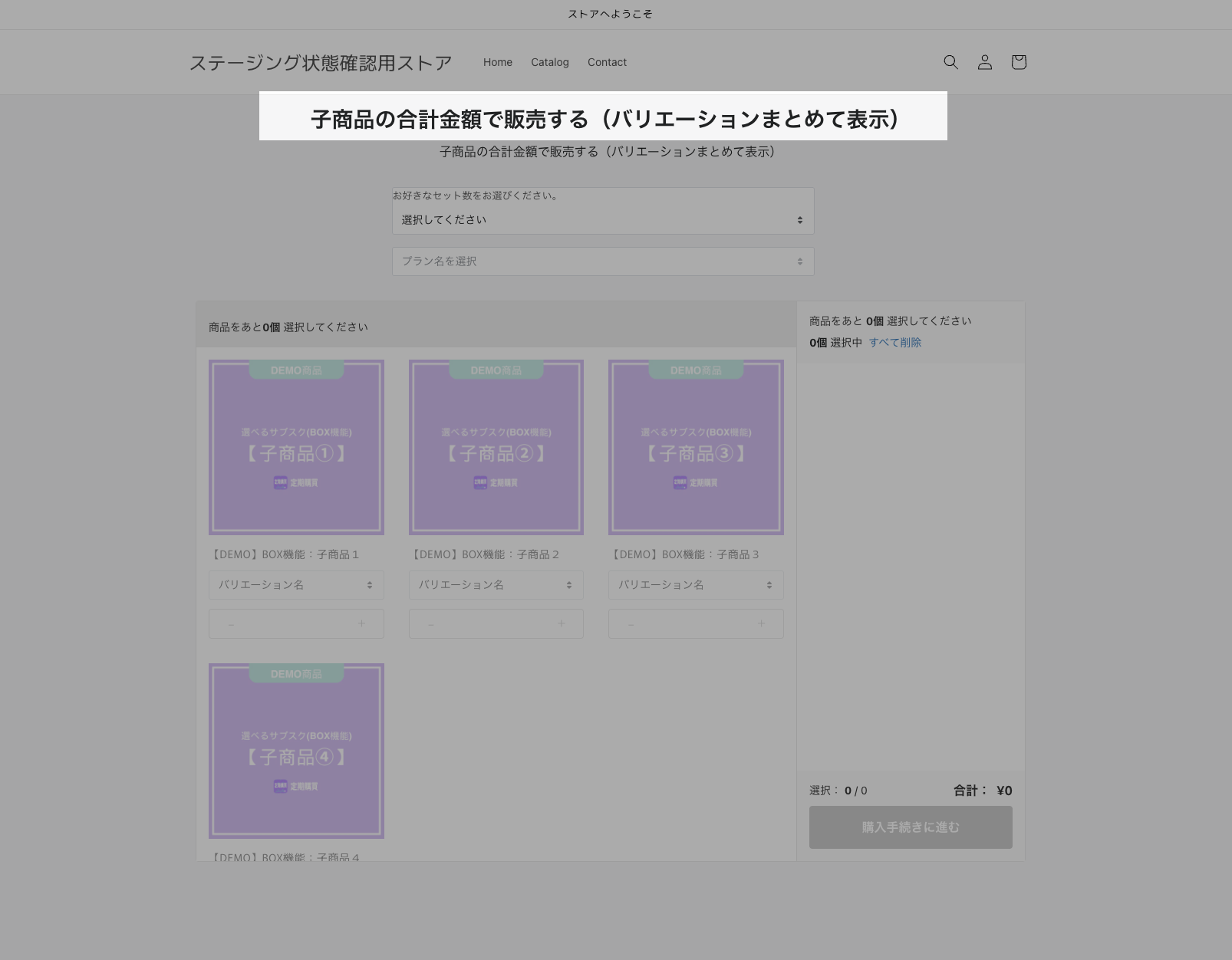Click the すべて削除 link
Screen dimensions: 1232x960
[x=895, y=343]
